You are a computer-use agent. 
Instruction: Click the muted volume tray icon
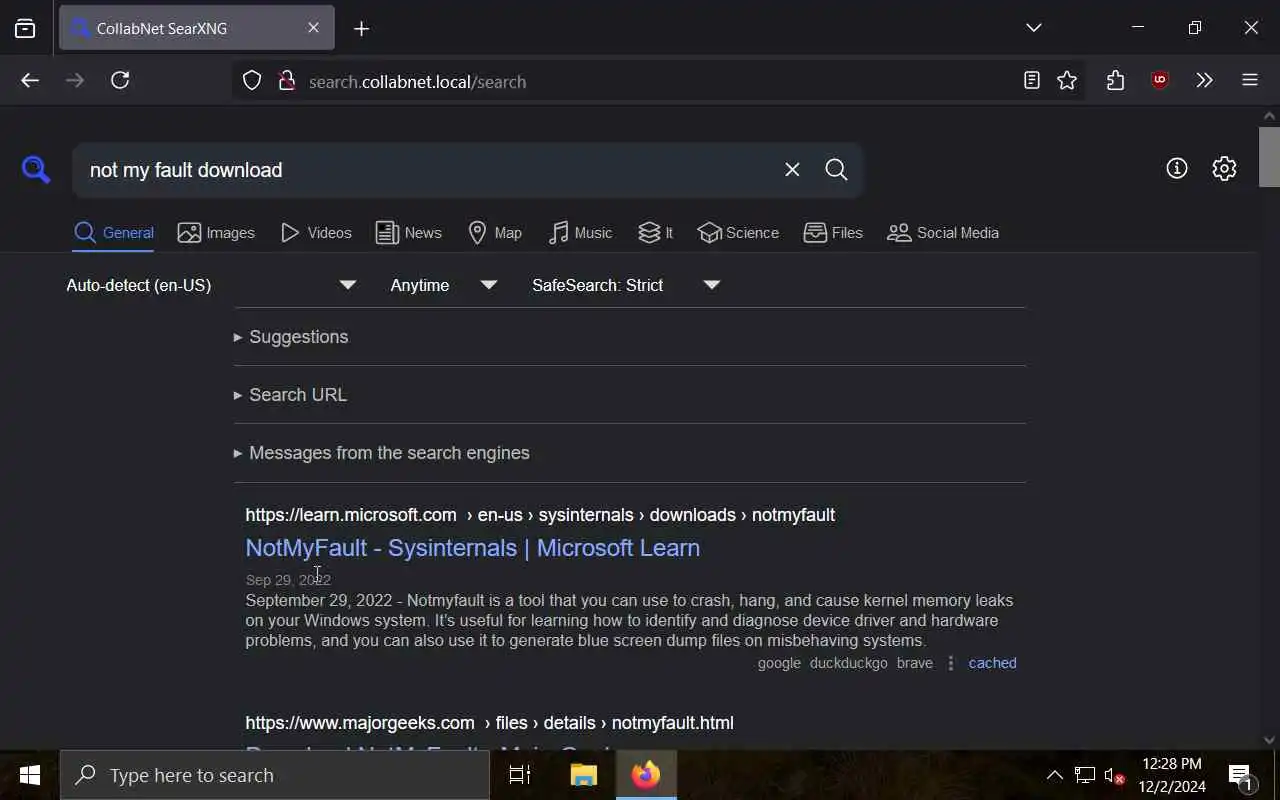tap(1114, 775)
